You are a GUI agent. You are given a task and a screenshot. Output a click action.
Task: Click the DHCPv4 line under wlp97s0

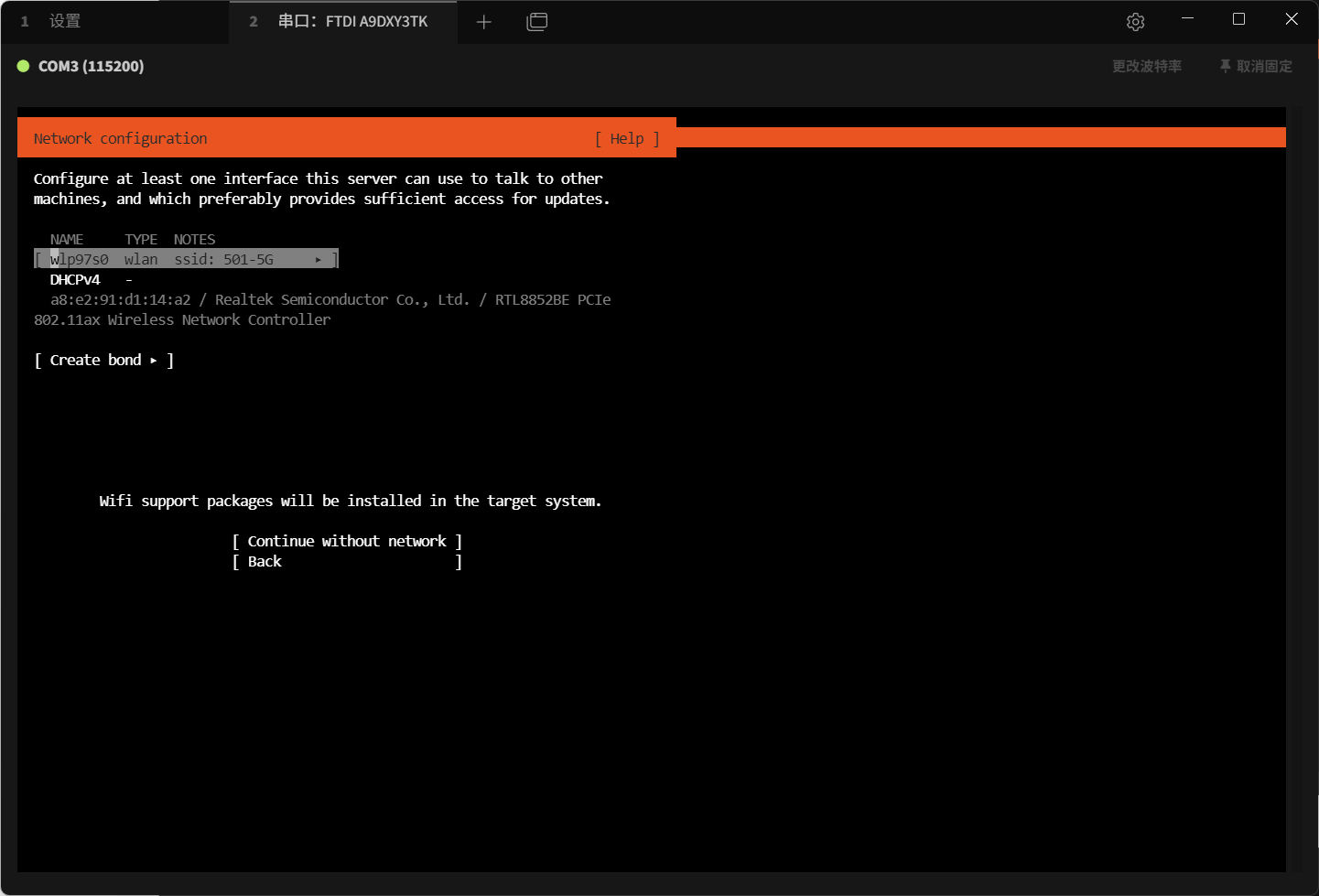point(75,280)
